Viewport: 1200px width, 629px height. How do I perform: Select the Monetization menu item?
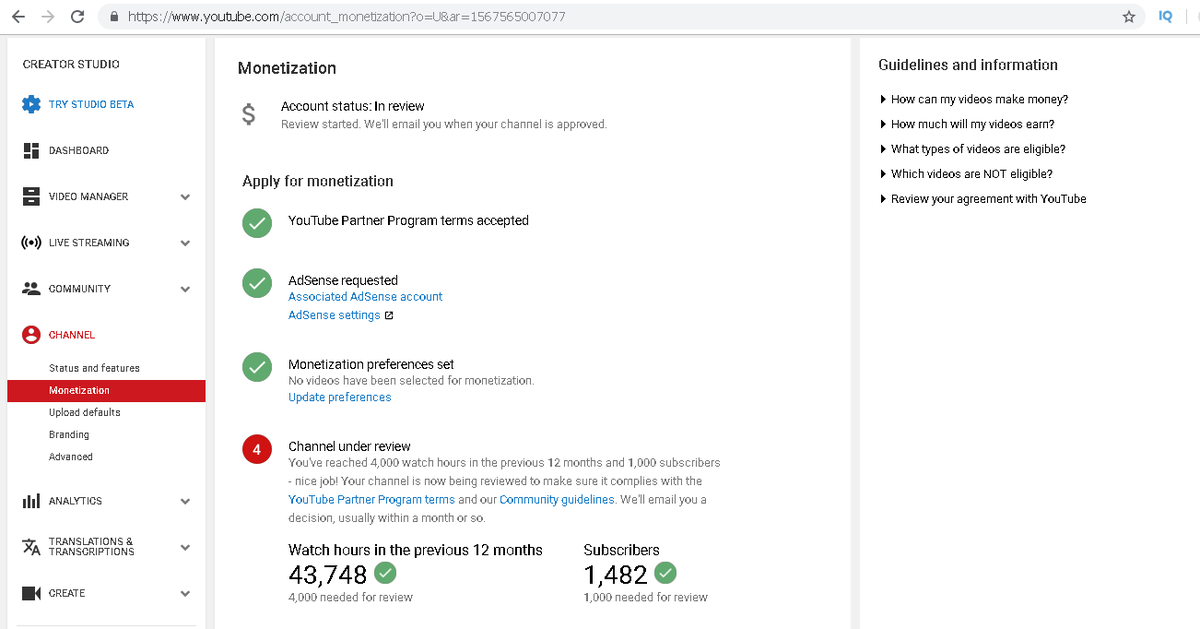pyautogui.click(x=106, y=390)
